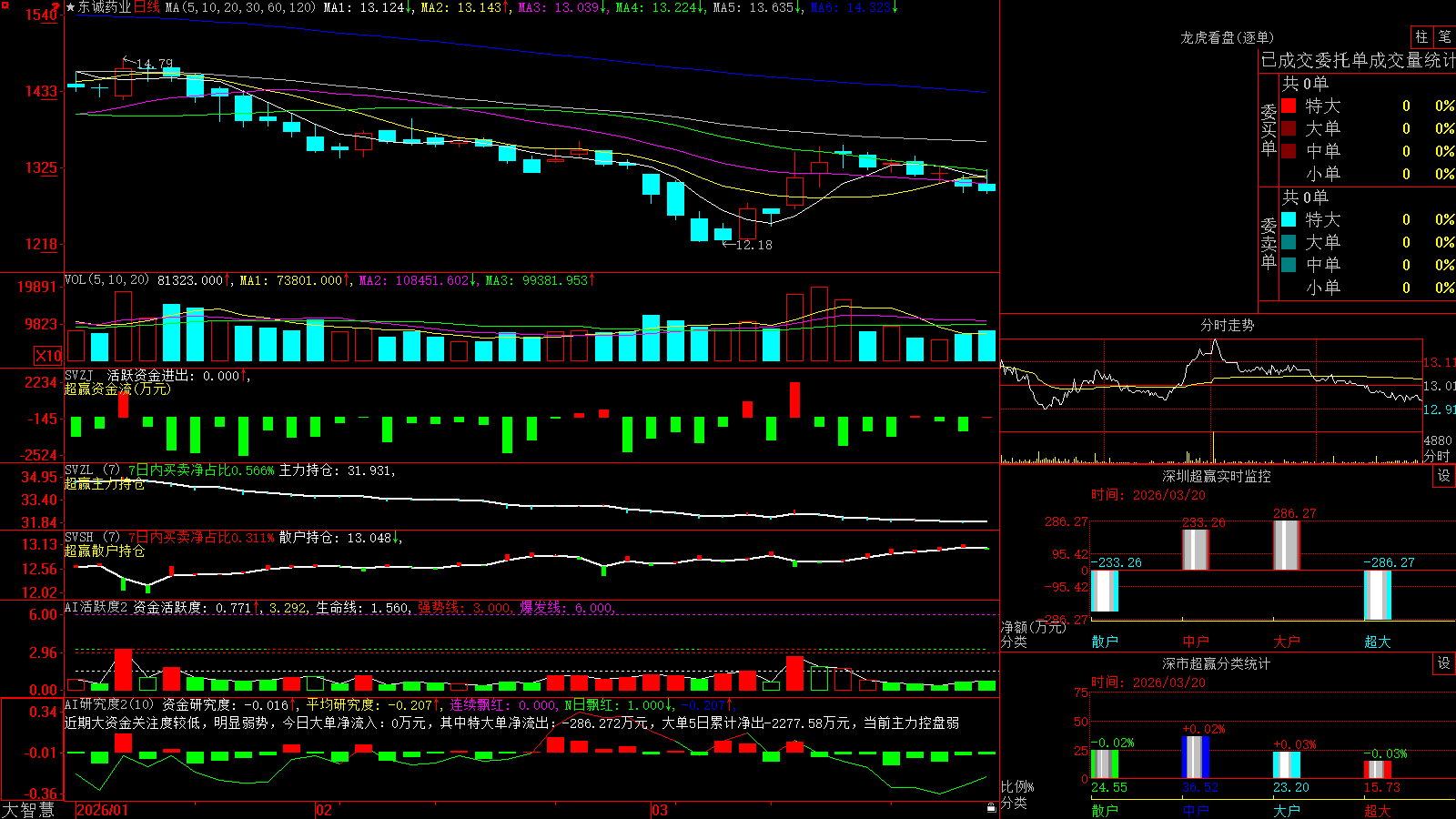1456x819 pixels.
Task: Click the dark red 大单 buy-order swatch
Action: click(x=1289, y=128)
